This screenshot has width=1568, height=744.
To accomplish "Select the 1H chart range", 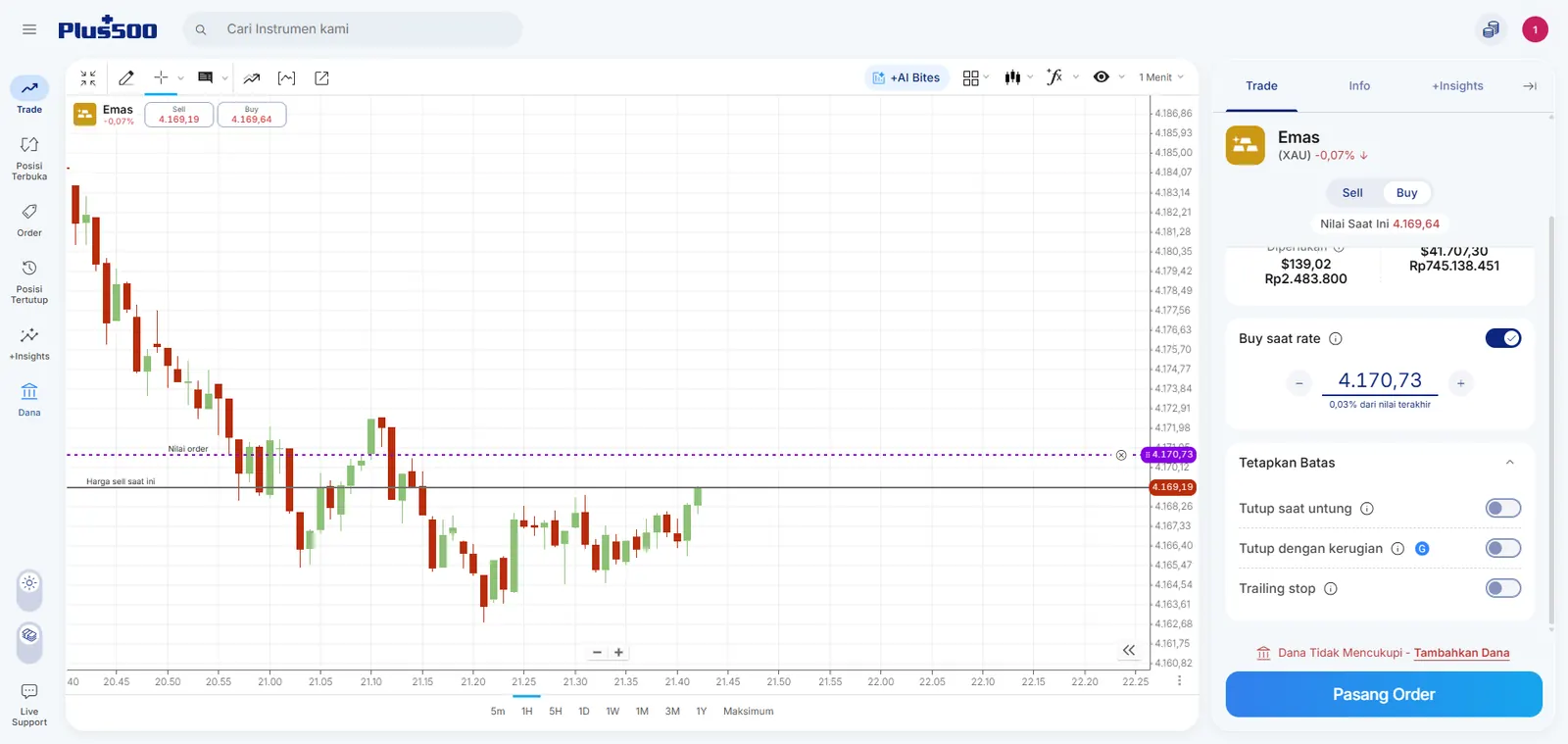I will click(x=527, y=712).
